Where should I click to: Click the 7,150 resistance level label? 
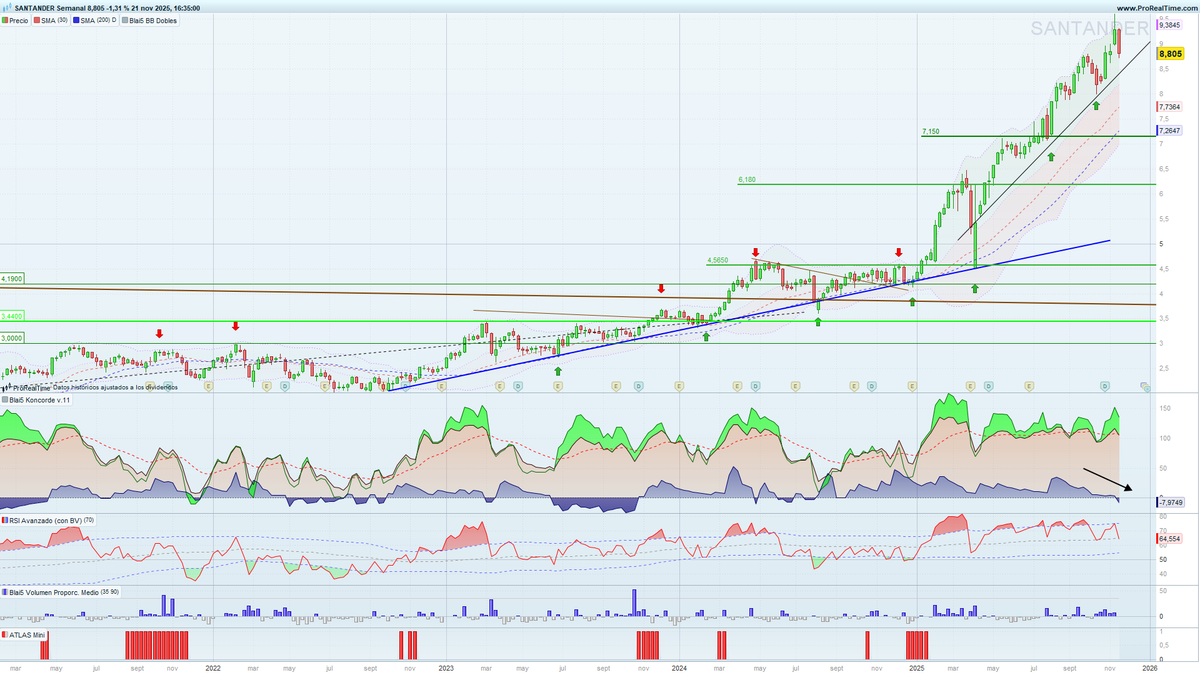(x=931, y=132)
